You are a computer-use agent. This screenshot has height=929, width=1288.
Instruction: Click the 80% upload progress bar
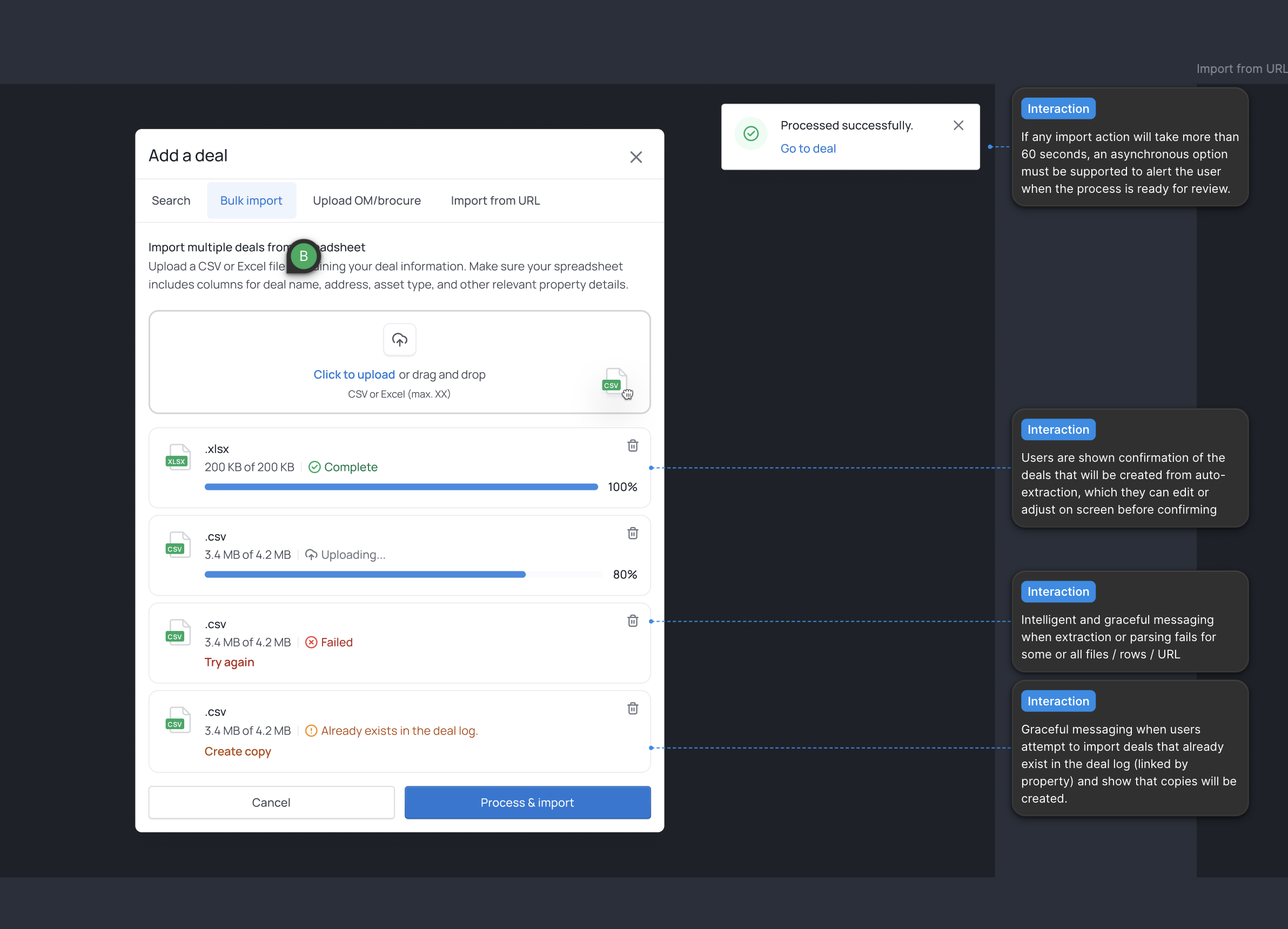point(403,574)
